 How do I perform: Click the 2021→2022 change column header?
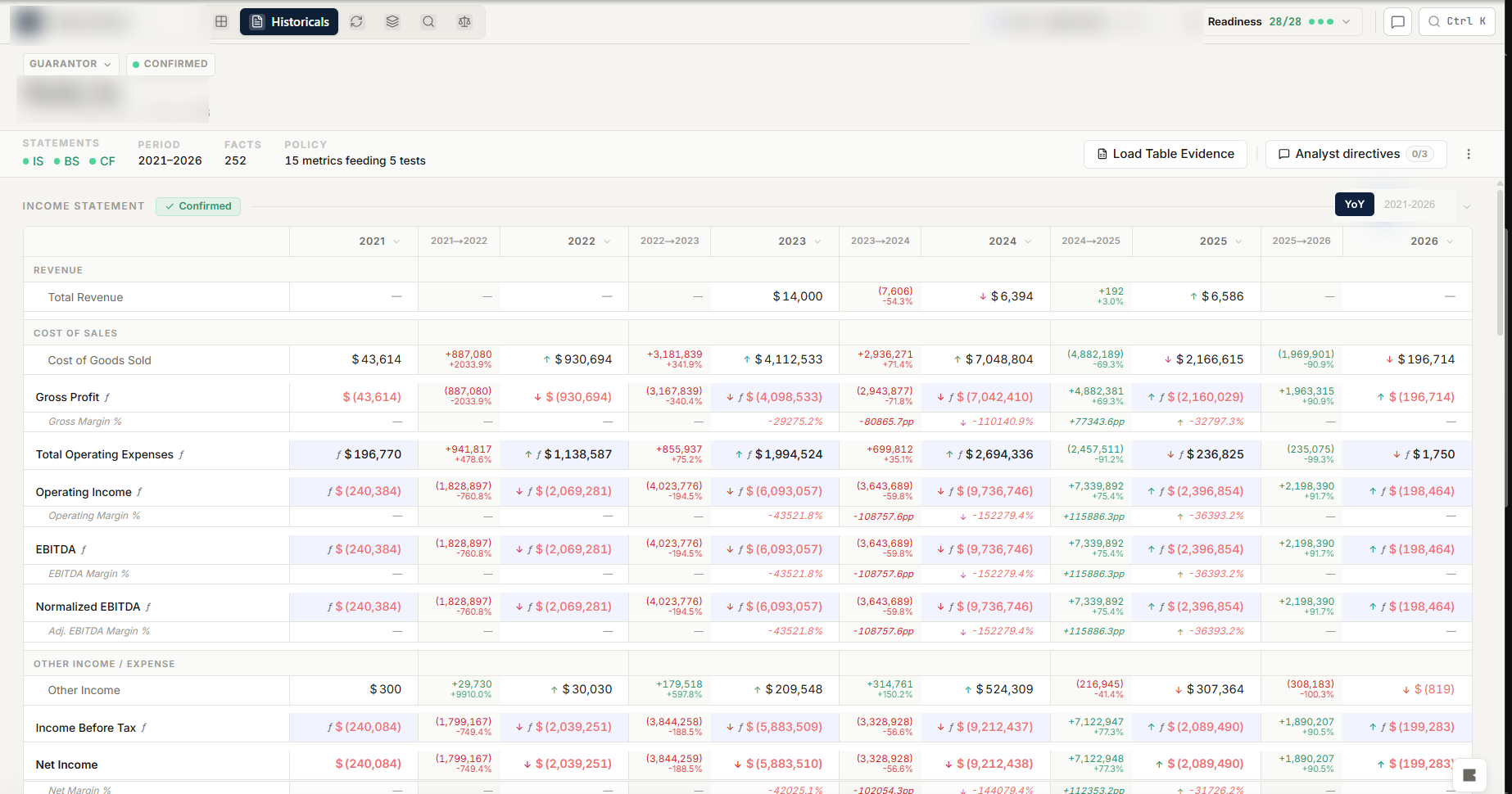coord(459,241)
